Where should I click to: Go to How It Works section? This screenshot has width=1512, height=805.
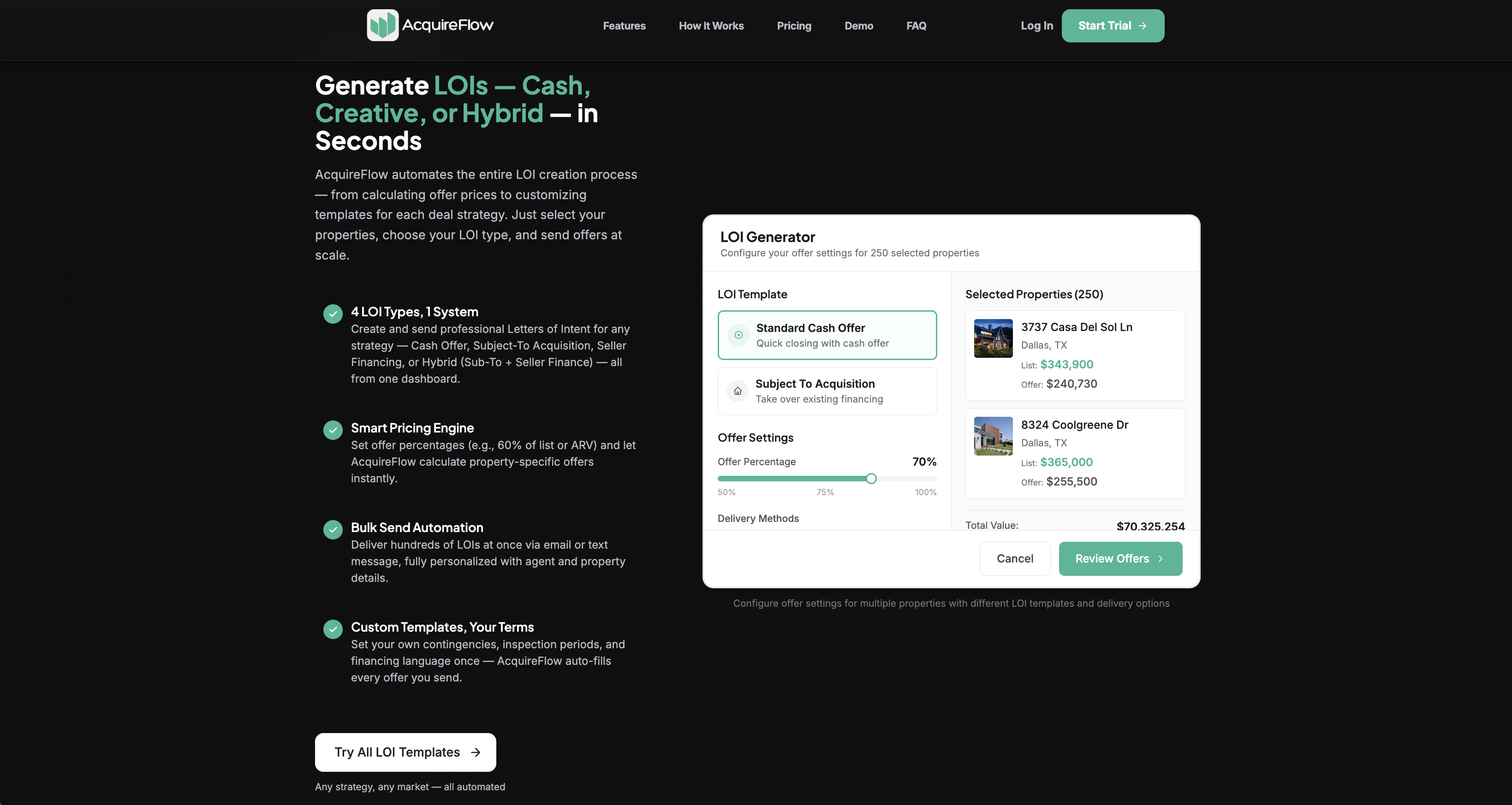pos(711,26)
